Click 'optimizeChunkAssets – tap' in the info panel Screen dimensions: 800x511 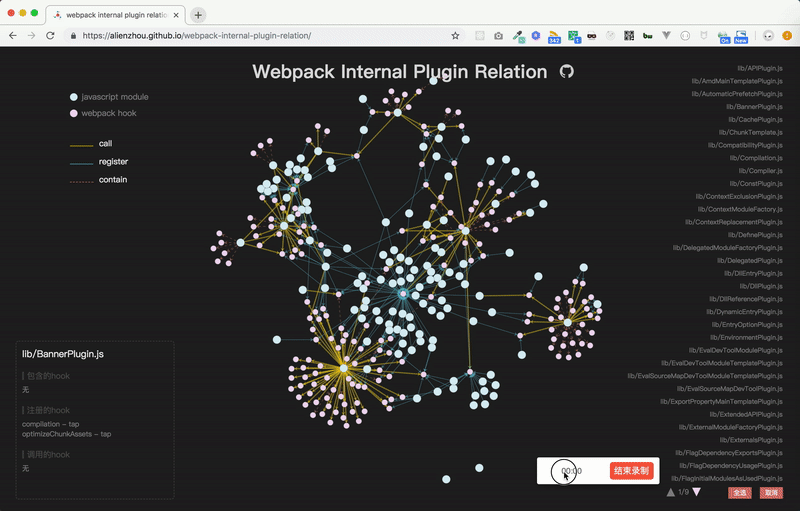[66, 435]
